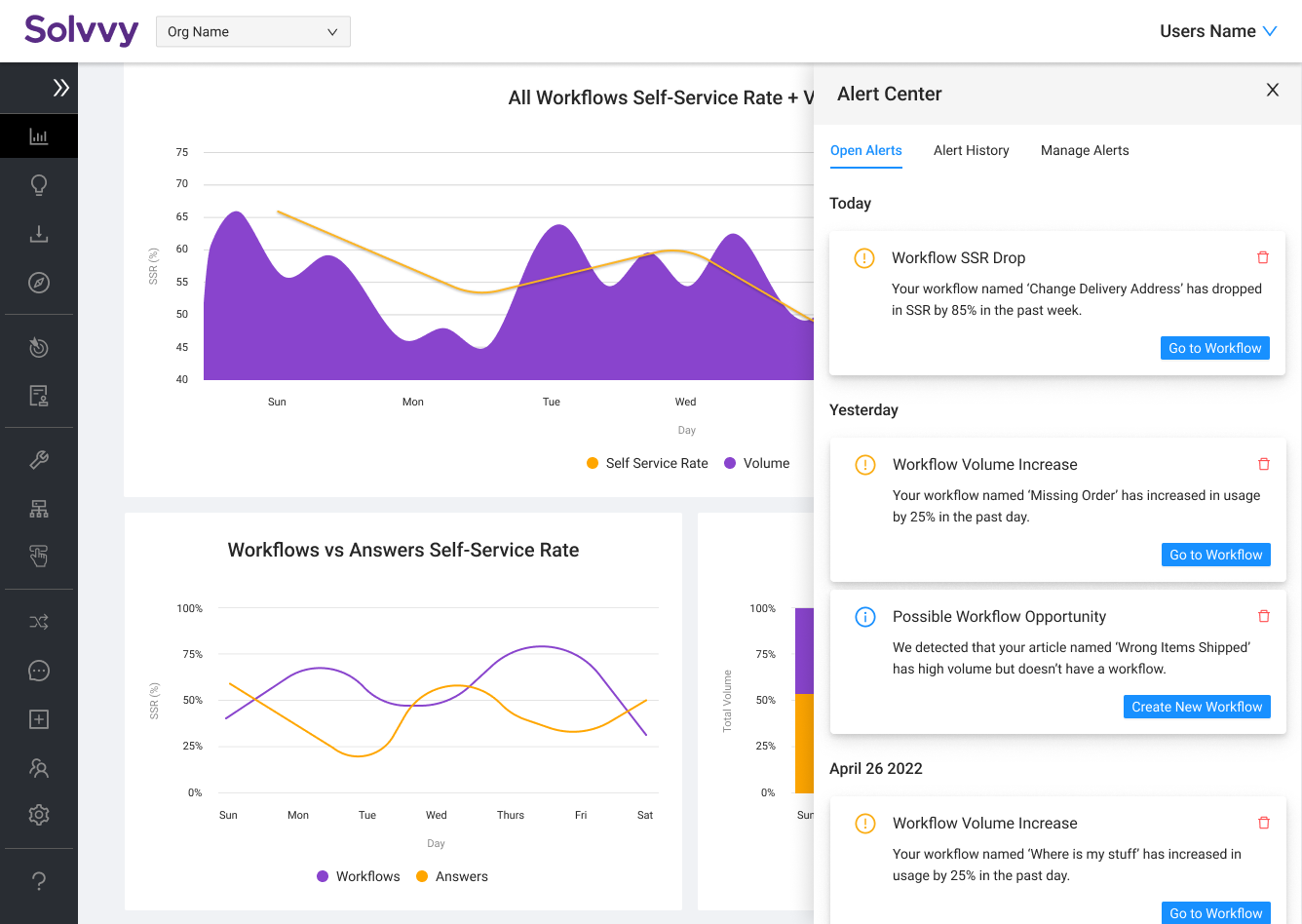Go to Workflow for Change Delivery Address alert
1302x924 pixels.
(1215, 348)
